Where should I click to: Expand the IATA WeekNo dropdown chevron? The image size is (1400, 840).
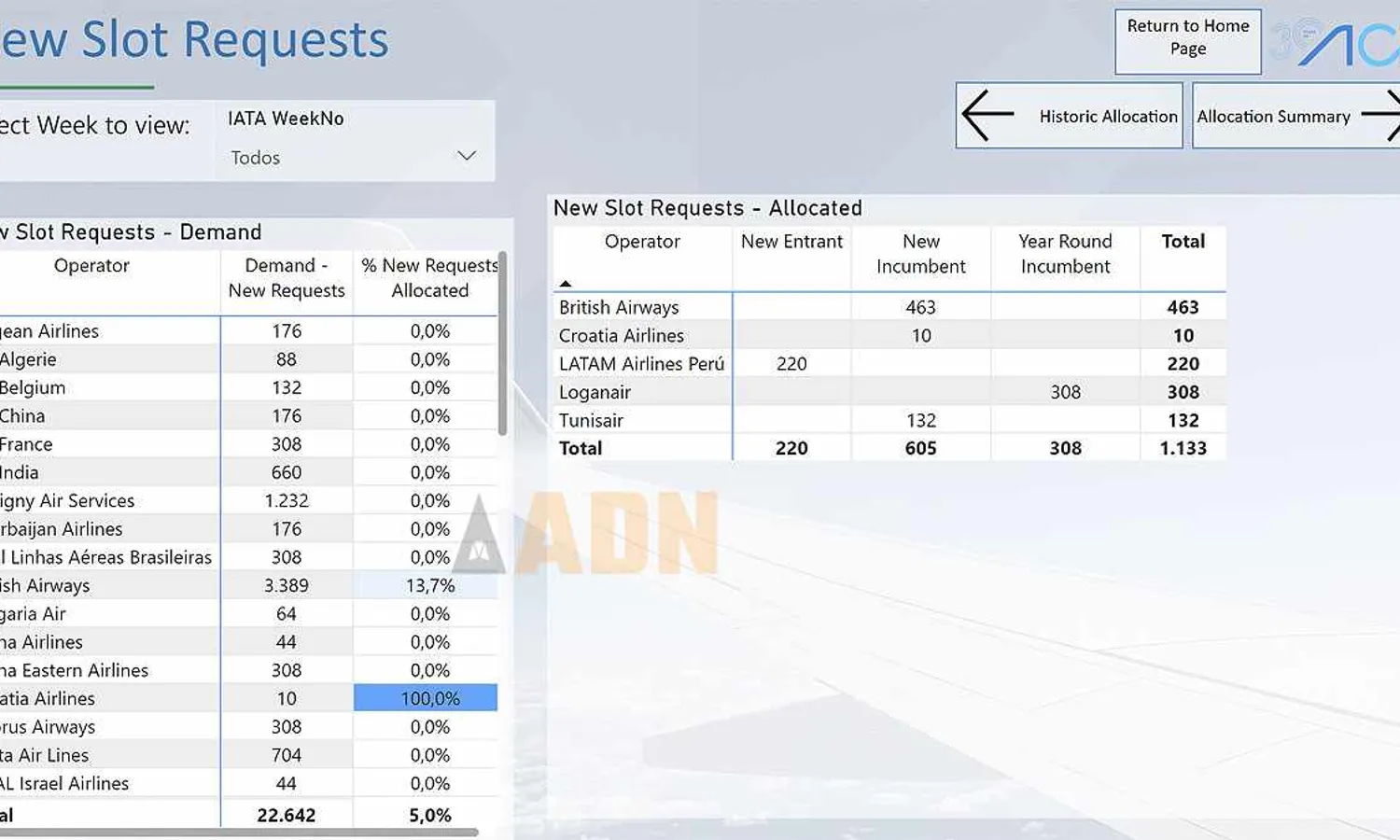click(x=467, y=156)
